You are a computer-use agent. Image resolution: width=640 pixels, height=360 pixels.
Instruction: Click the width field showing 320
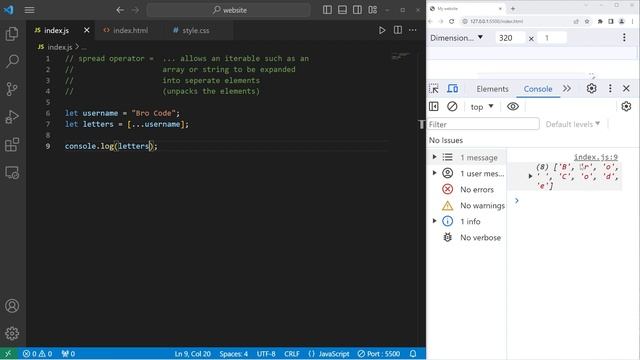[x=510, y=38]
